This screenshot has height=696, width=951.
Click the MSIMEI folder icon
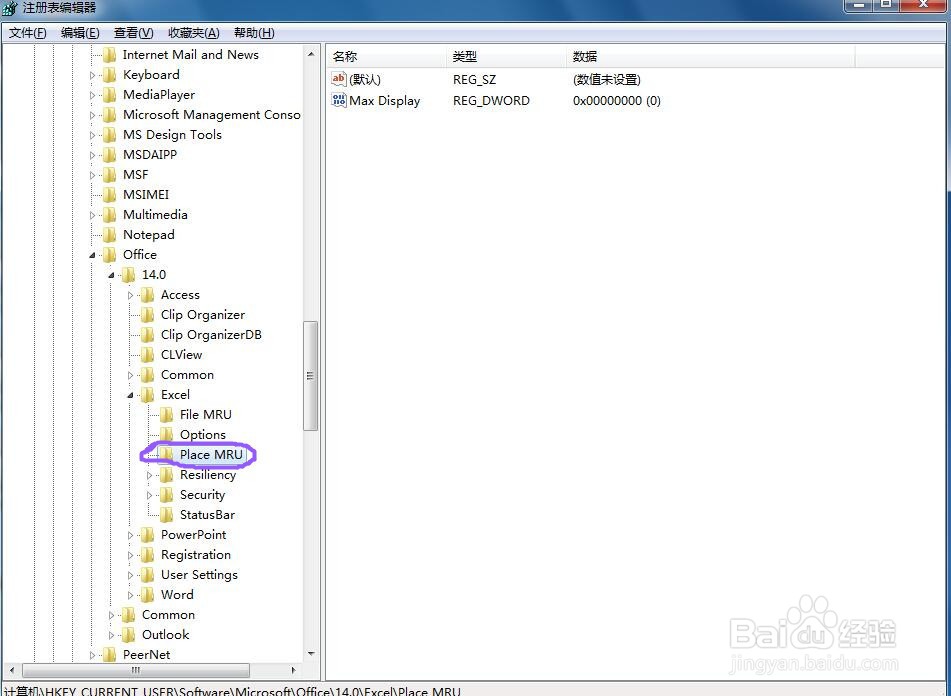tap(110, 195)
